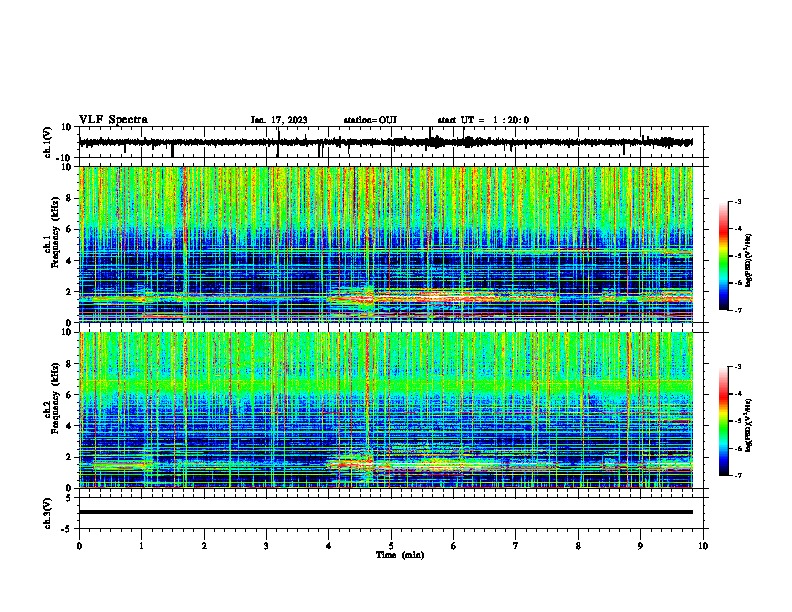Click time axis tick label "5"
The image size is (792, 612).
[x=391, y=546]
